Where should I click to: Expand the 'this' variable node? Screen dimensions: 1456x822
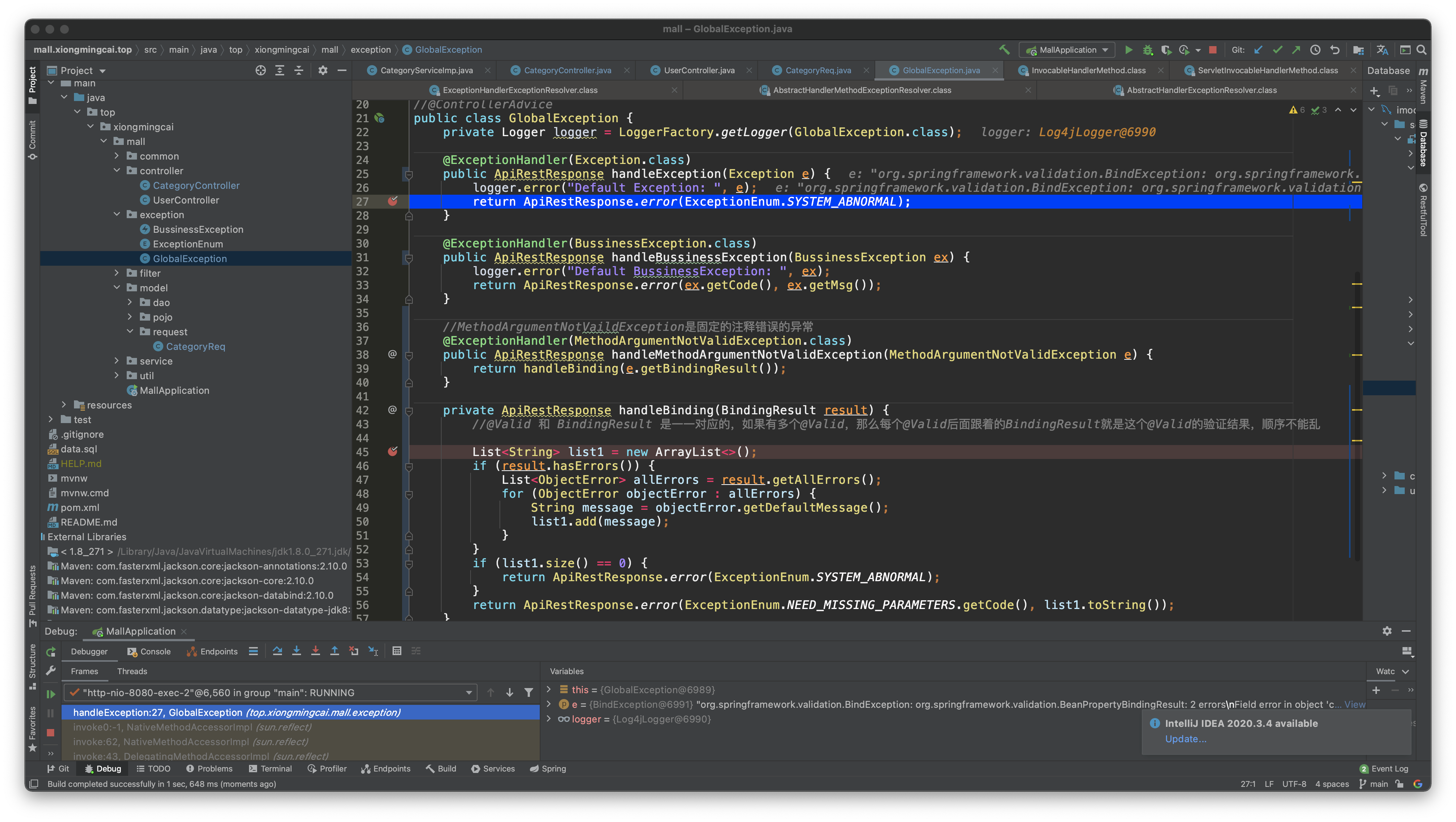[x=548, y=689]
